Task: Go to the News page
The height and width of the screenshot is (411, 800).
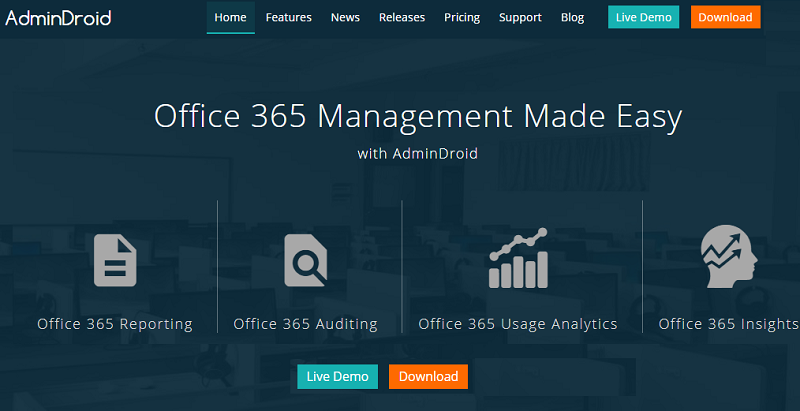Action: point(345,17)
